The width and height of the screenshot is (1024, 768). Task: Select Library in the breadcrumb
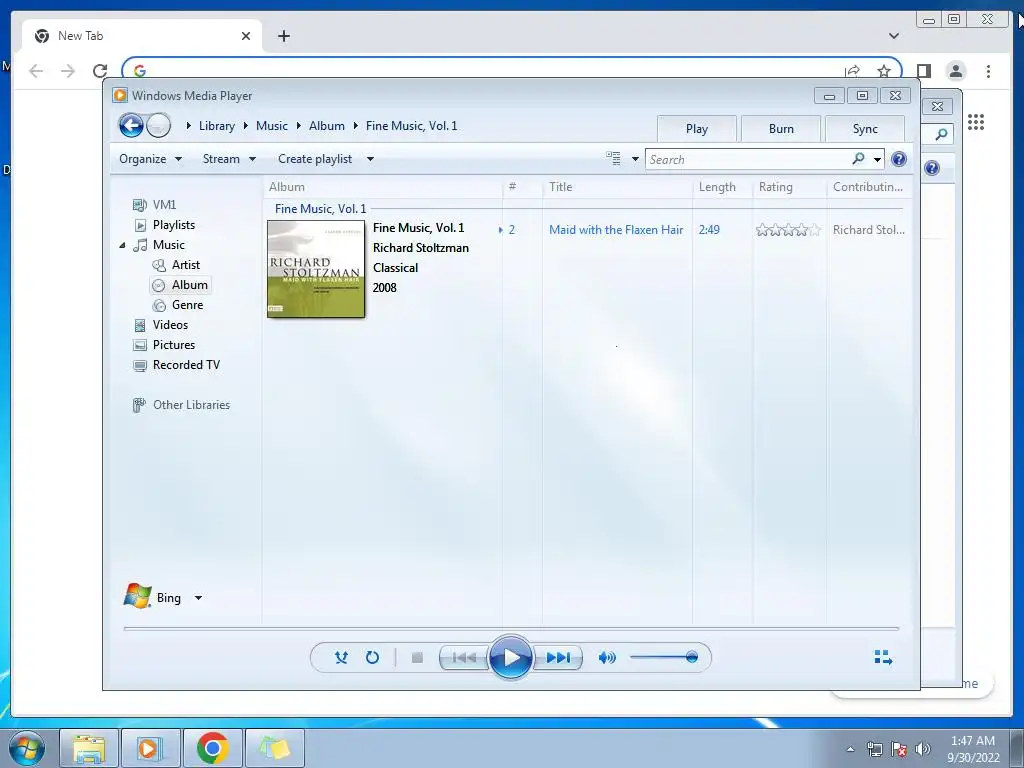tap(217, 126)
